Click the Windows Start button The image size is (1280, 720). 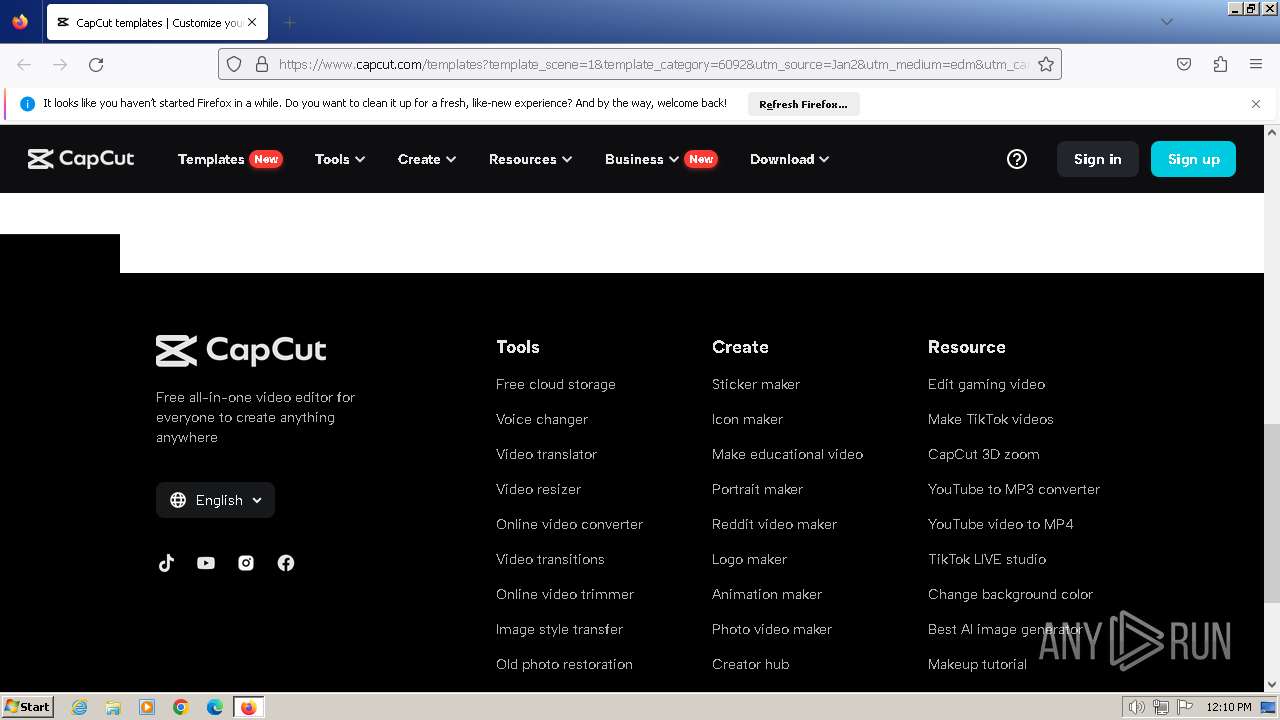28,707
